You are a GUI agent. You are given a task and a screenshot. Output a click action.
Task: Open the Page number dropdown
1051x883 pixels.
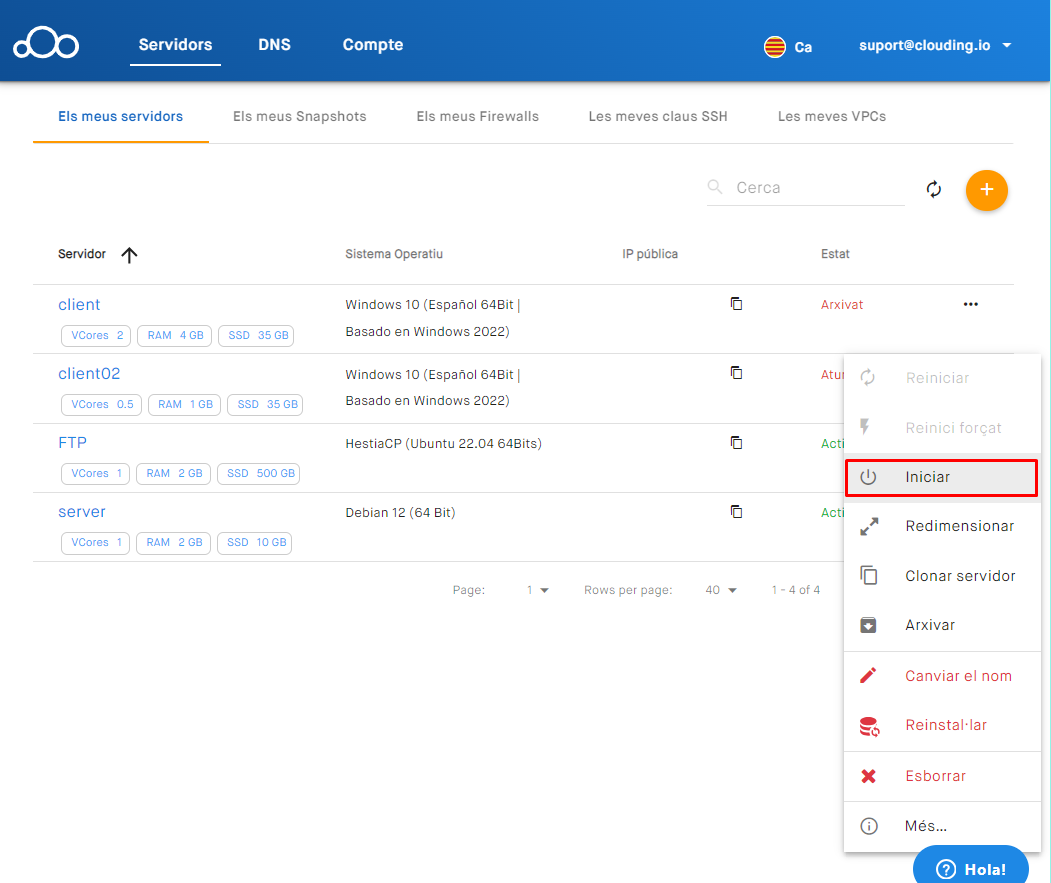538,590
